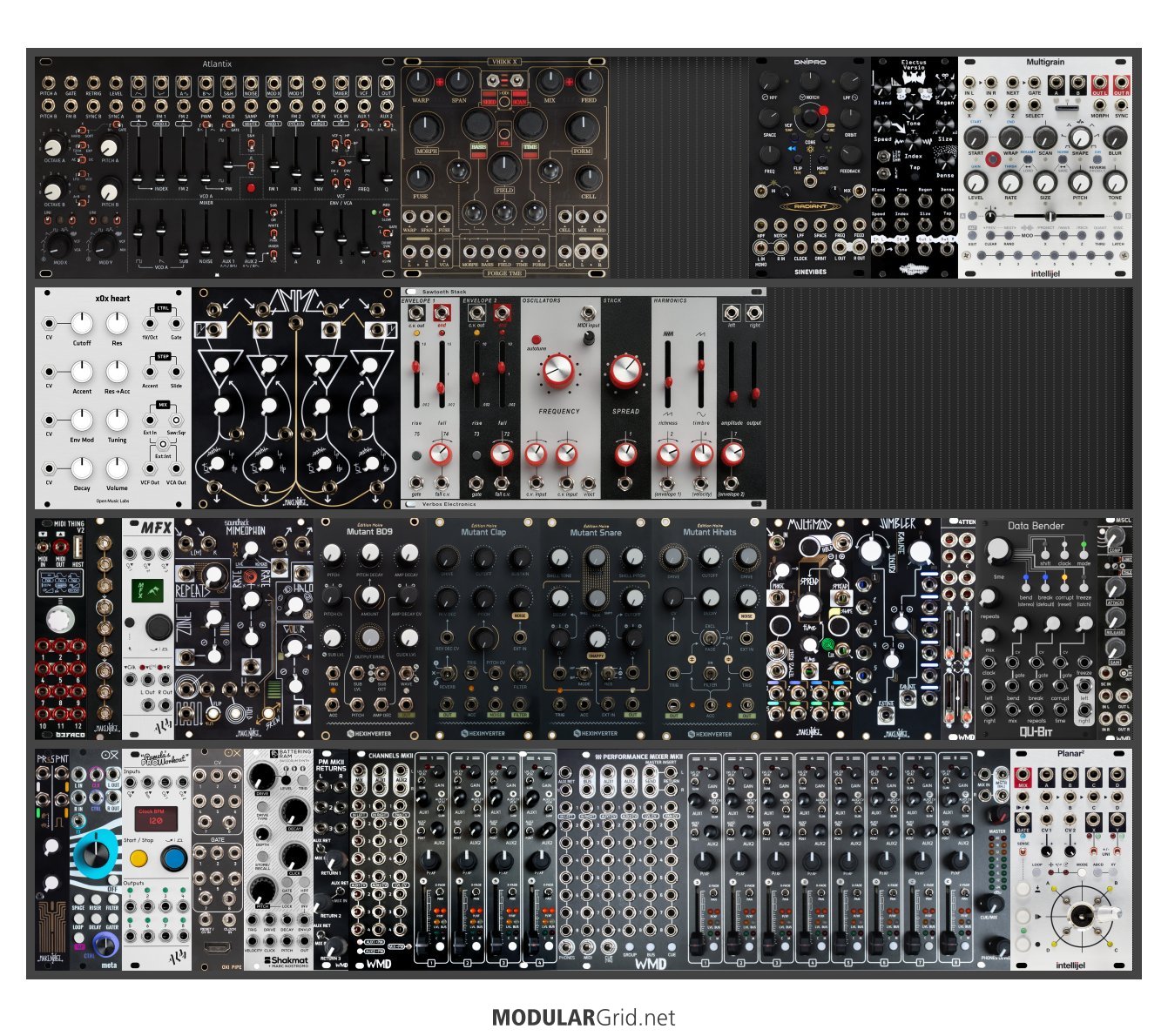Click the BLUR knob on Multigrain
The image size is (1168, 1036).
[x=1115, y=138]
